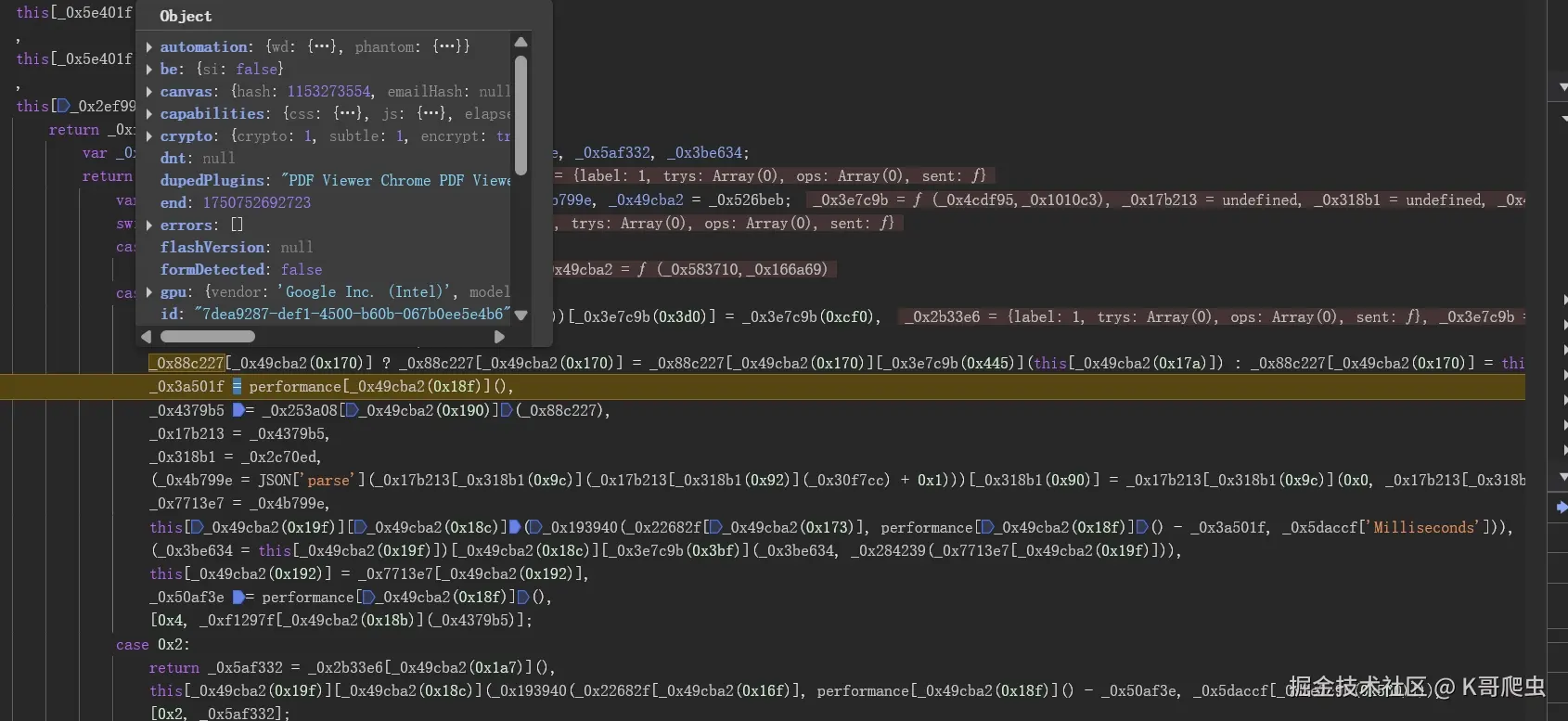
Task: Click the '_0x7713e7 = _0x4b799e,' line
Action: coord(239,503)
